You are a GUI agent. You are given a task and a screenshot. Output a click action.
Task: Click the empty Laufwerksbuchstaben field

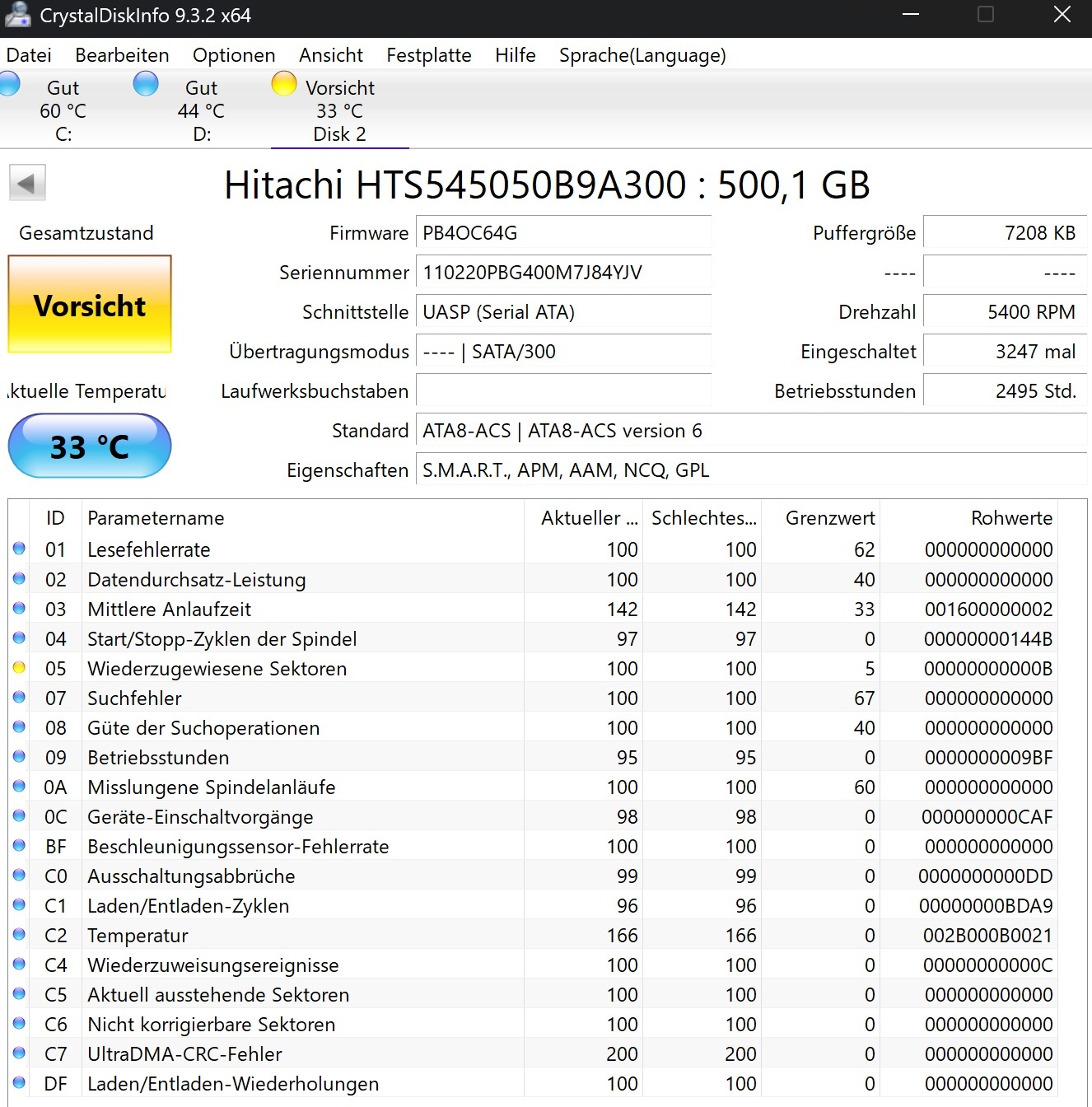pos(563,391)
